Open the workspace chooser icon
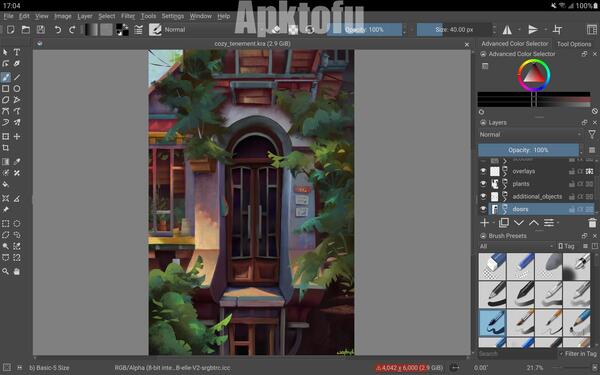Image resolution: width=600 pixels, height=375 pixels. point(592,29)
